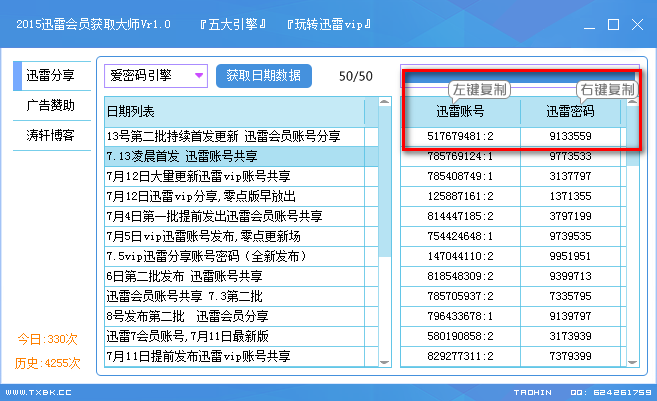Open the 广告赞助 tab
The image size is (657, 401).
[x=52, y=105]
